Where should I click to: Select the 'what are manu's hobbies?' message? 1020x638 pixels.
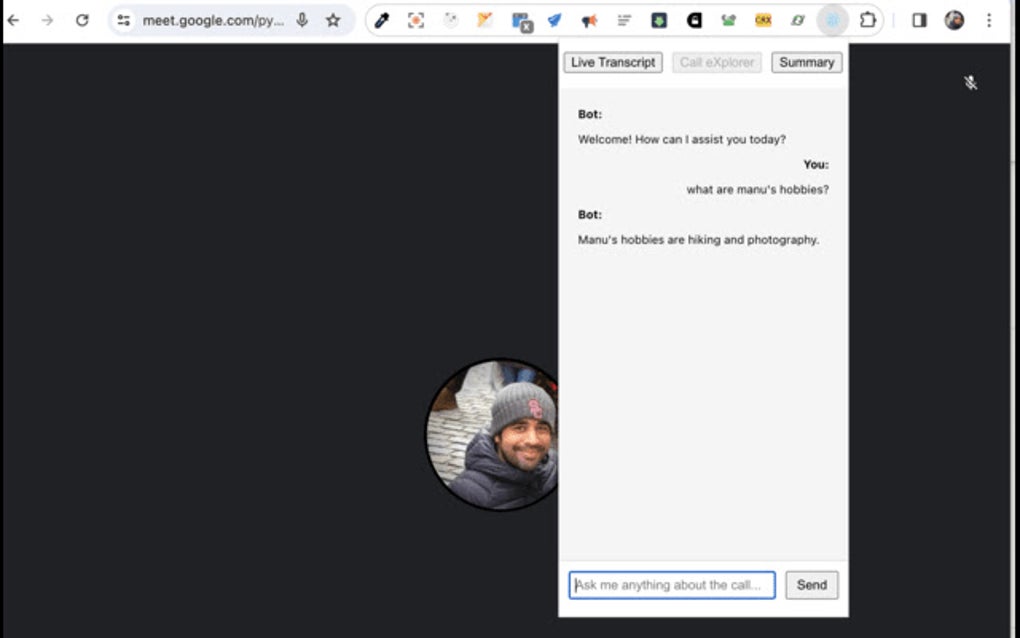(758, 189)
